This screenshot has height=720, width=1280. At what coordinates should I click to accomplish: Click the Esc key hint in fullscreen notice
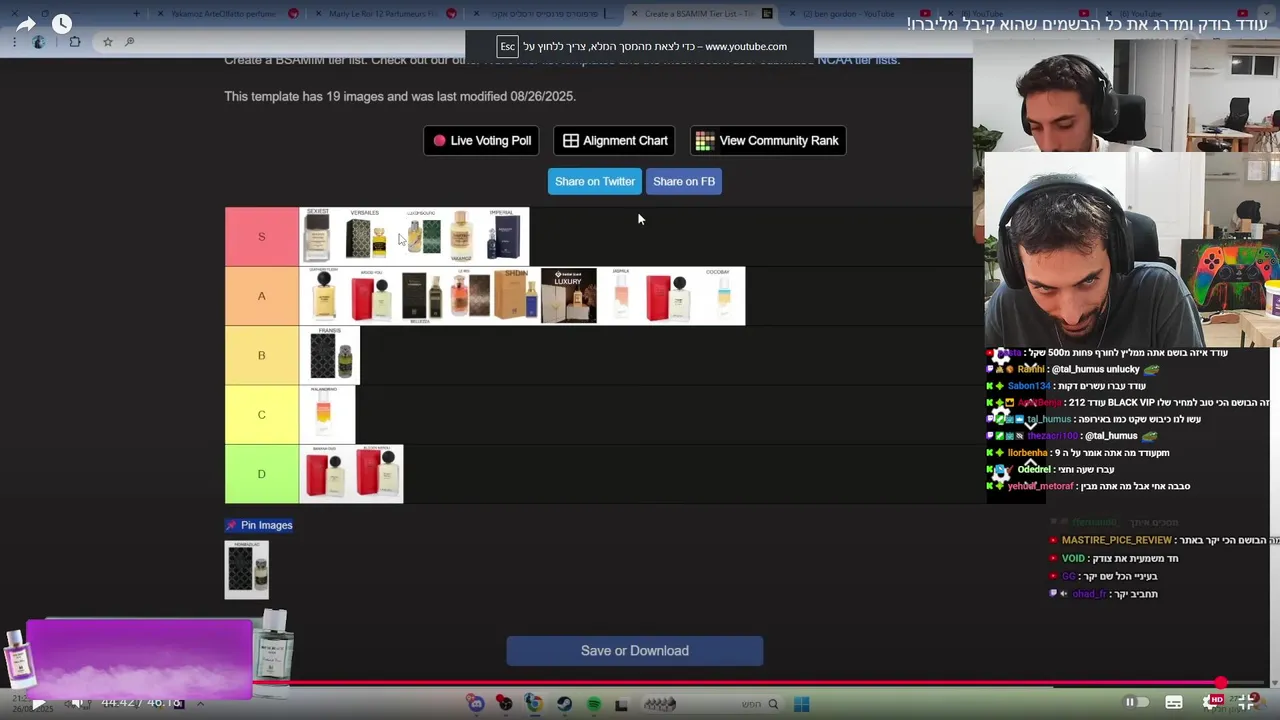[507, 46]
